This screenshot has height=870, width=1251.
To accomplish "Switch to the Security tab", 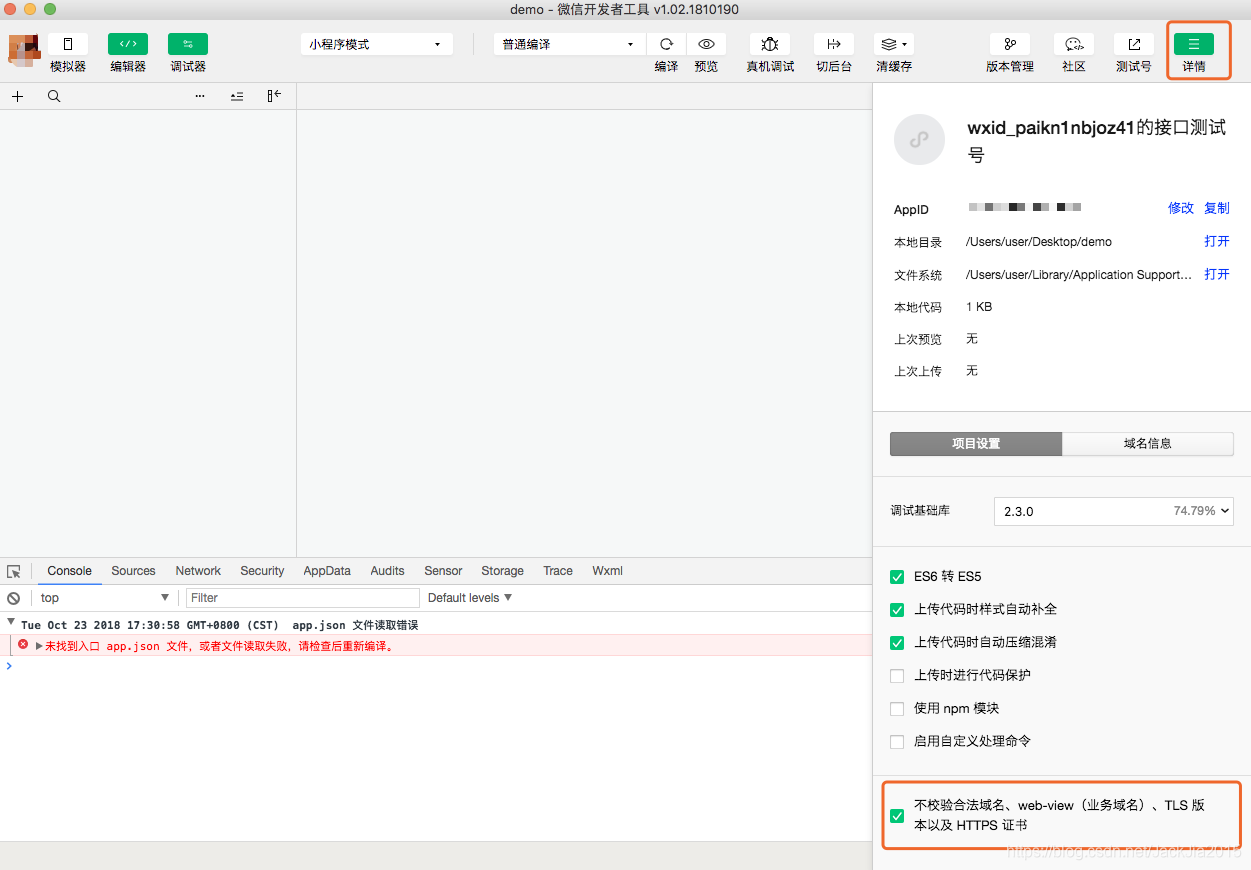I will [262, 571].
